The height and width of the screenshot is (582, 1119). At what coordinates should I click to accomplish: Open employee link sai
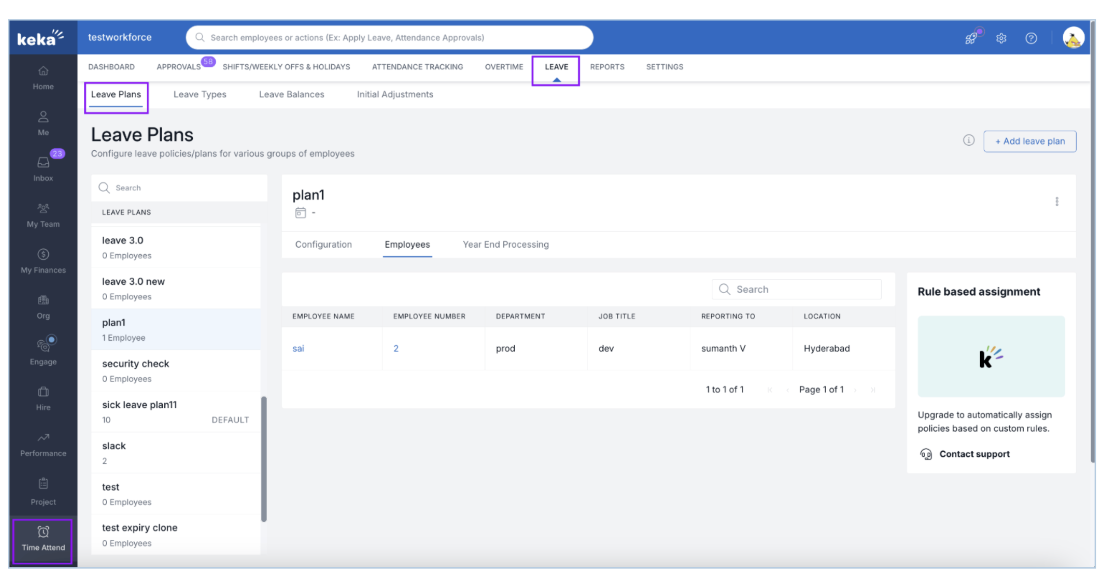pos(298,349)
